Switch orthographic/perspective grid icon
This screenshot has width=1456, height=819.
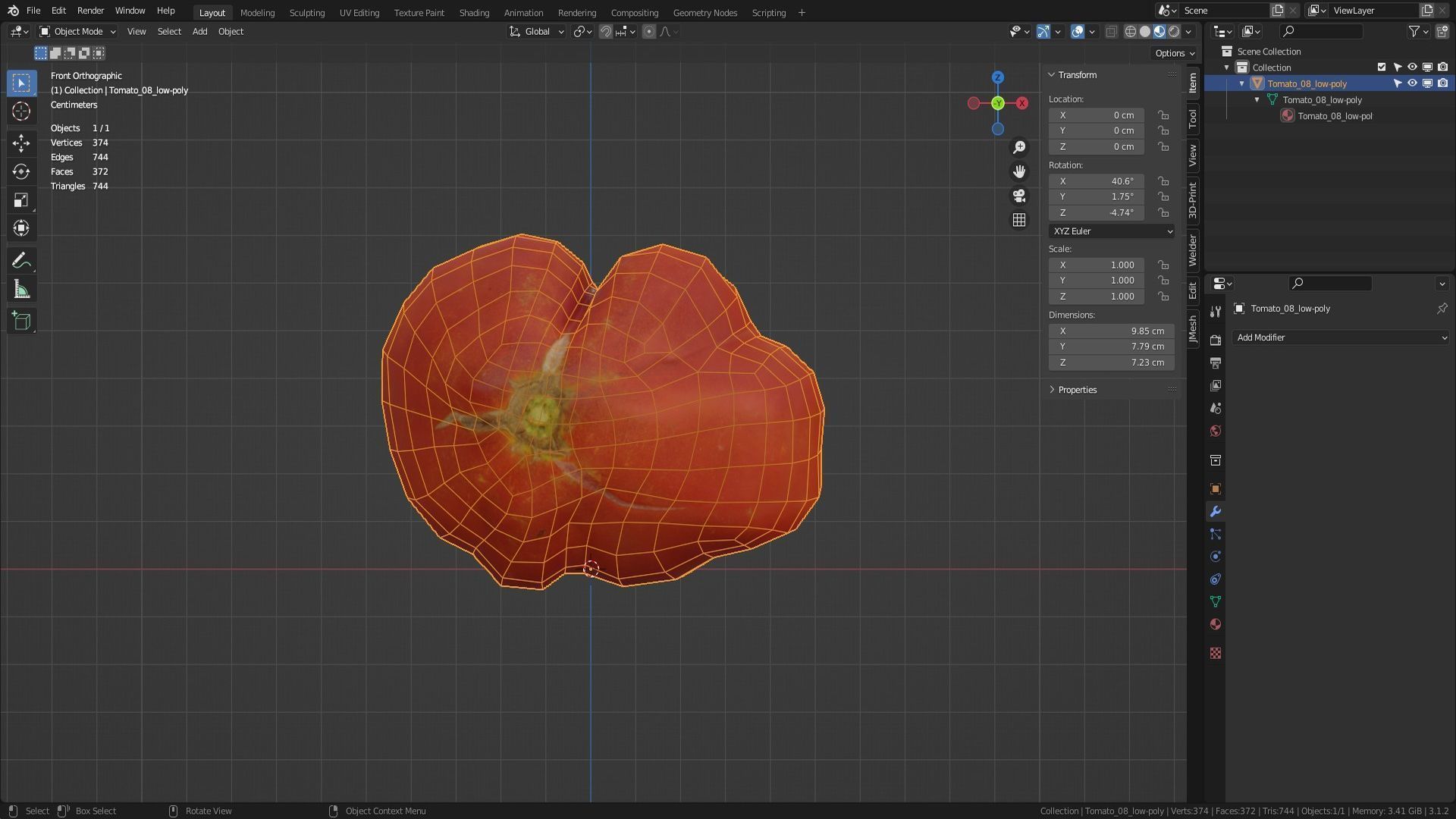click(1019, 220)
